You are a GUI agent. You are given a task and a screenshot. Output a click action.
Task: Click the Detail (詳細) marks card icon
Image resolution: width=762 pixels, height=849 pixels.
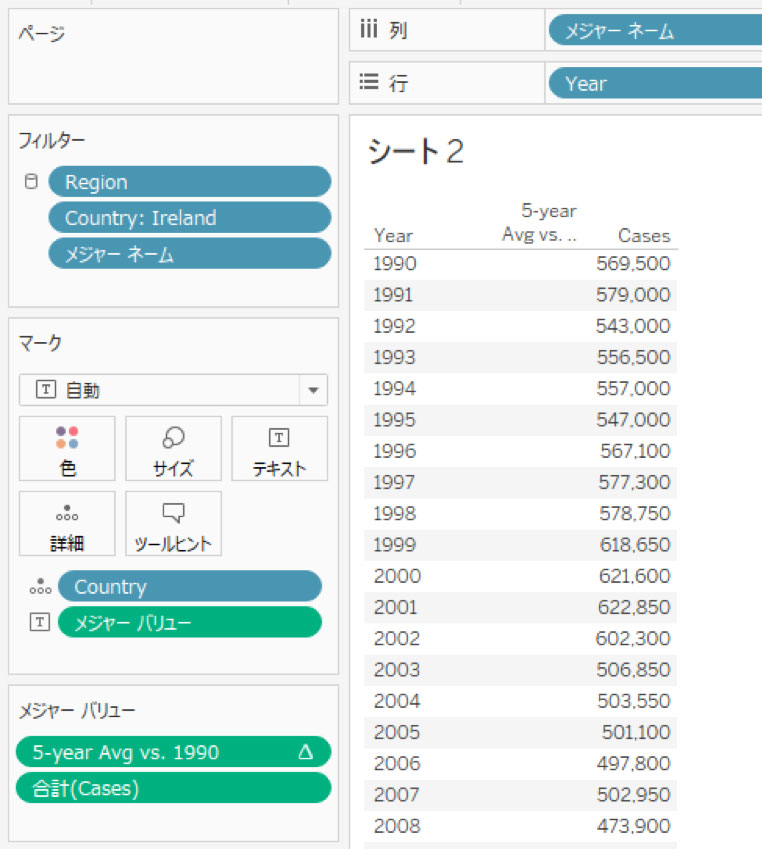click(x=67, y=523)
